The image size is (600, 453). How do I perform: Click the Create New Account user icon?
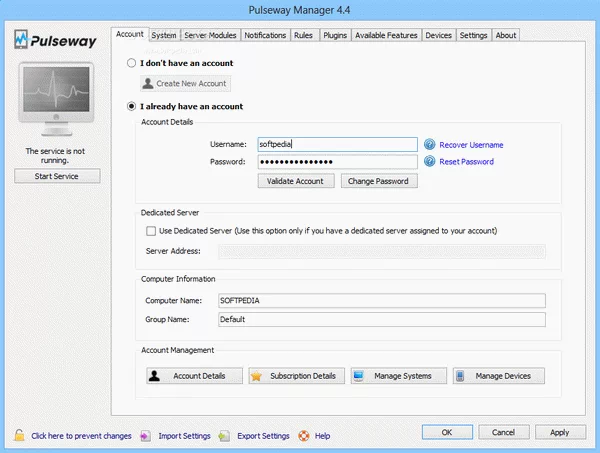[x=148, y=83]
